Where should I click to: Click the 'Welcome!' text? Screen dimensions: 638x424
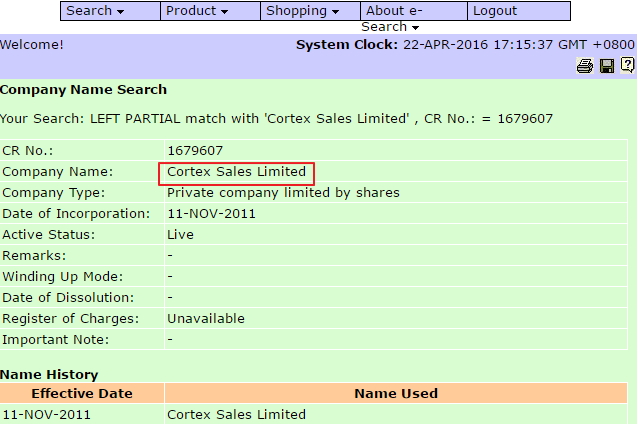(32, 44)
